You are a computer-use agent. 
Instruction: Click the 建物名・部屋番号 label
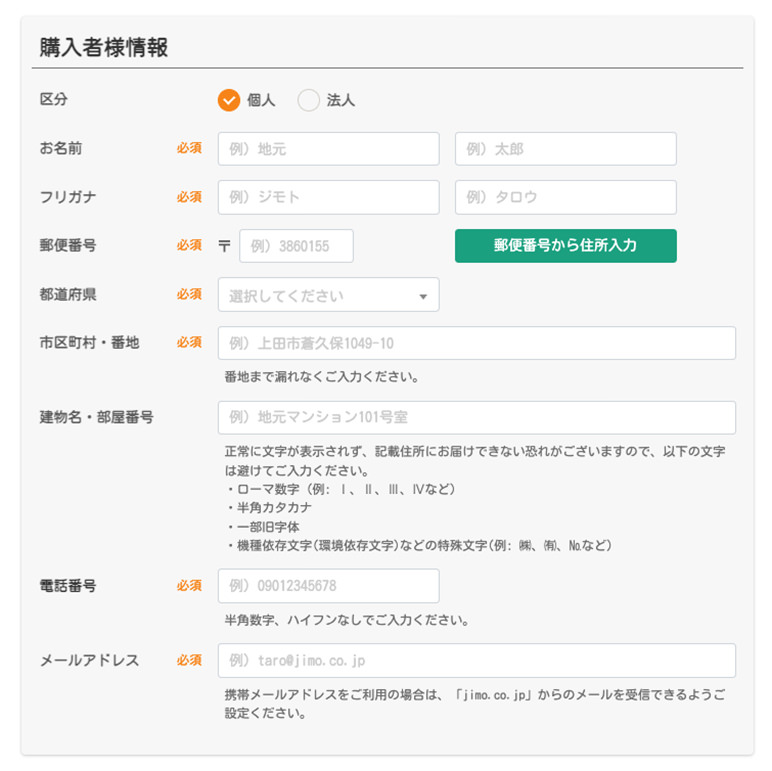(x=96, y=417)
